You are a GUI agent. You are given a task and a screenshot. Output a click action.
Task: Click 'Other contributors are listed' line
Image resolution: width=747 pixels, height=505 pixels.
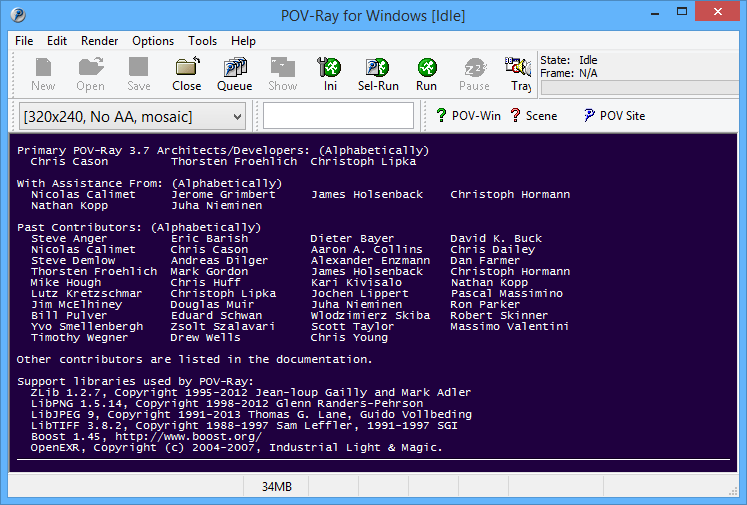pyautogui.click(x=194, y=359)
